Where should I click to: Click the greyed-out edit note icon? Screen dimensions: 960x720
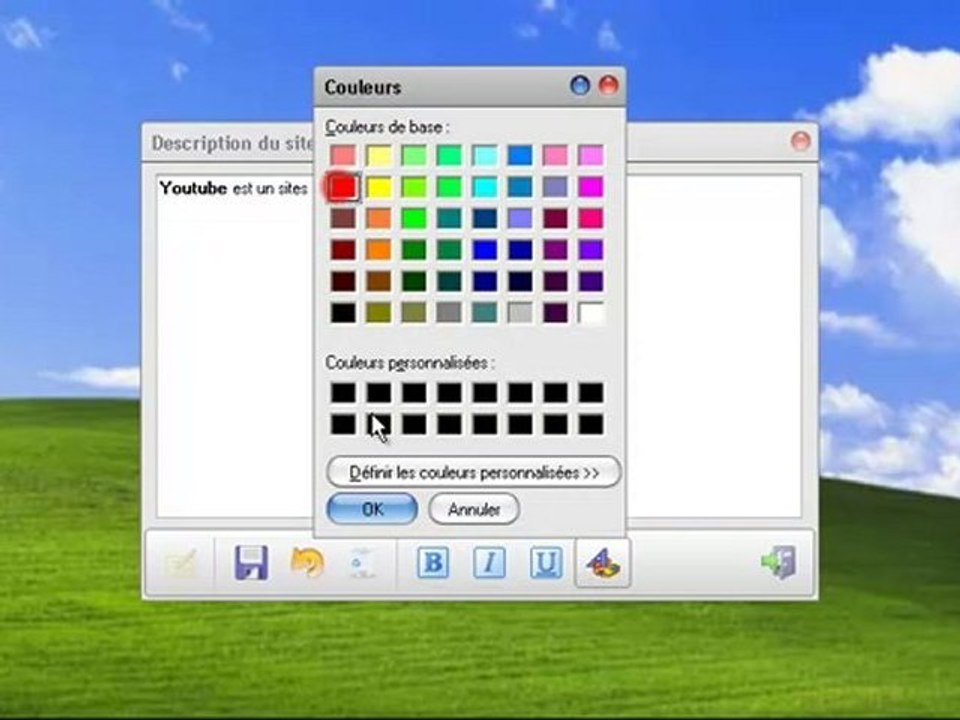click(x=181, y=563)
